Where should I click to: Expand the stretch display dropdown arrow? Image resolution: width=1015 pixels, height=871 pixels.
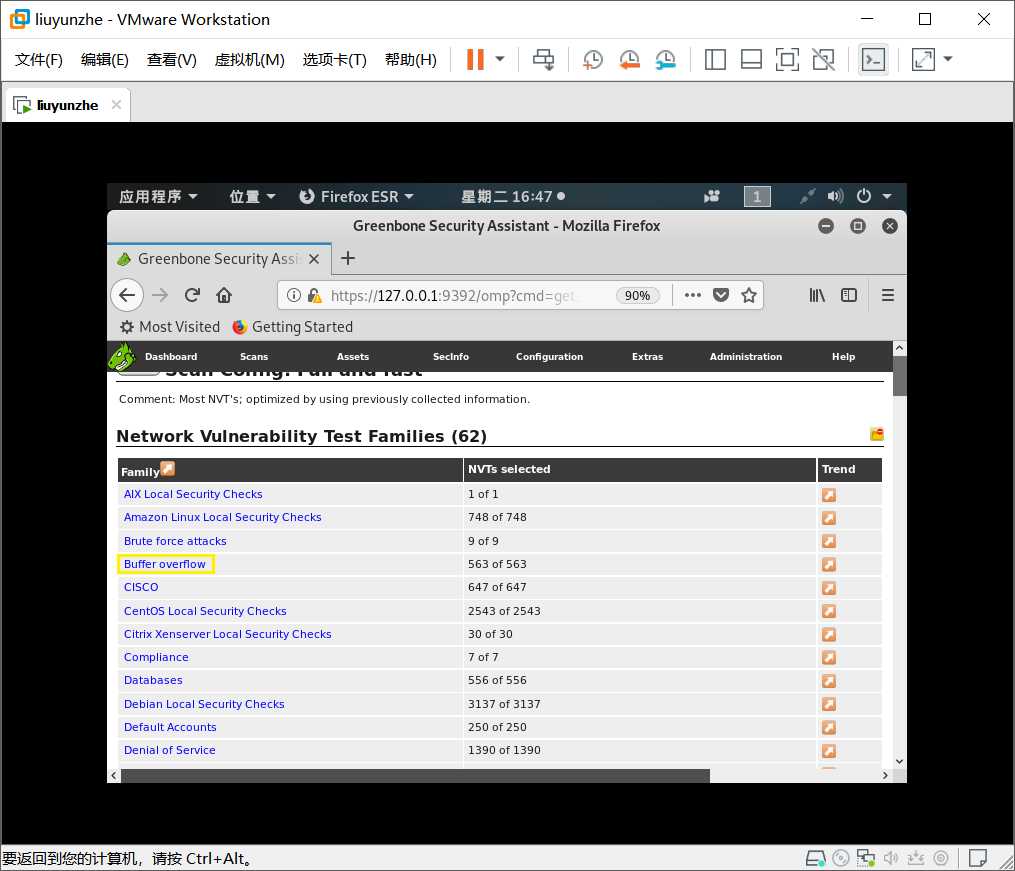(x=948, y=59)
